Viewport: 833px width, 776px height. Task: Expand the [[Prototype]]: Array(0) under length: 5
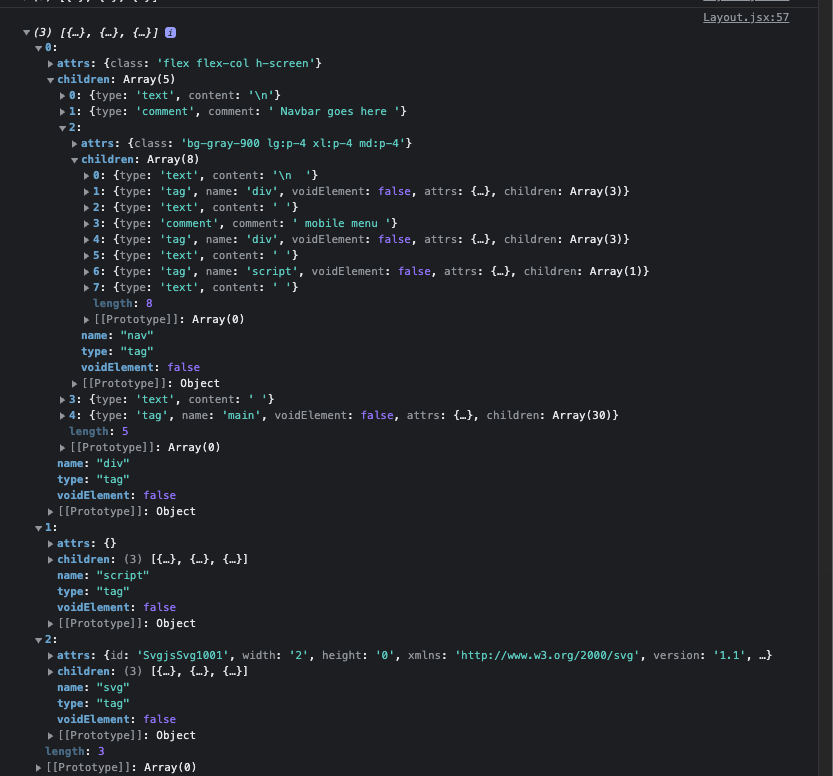click(62, 448)
